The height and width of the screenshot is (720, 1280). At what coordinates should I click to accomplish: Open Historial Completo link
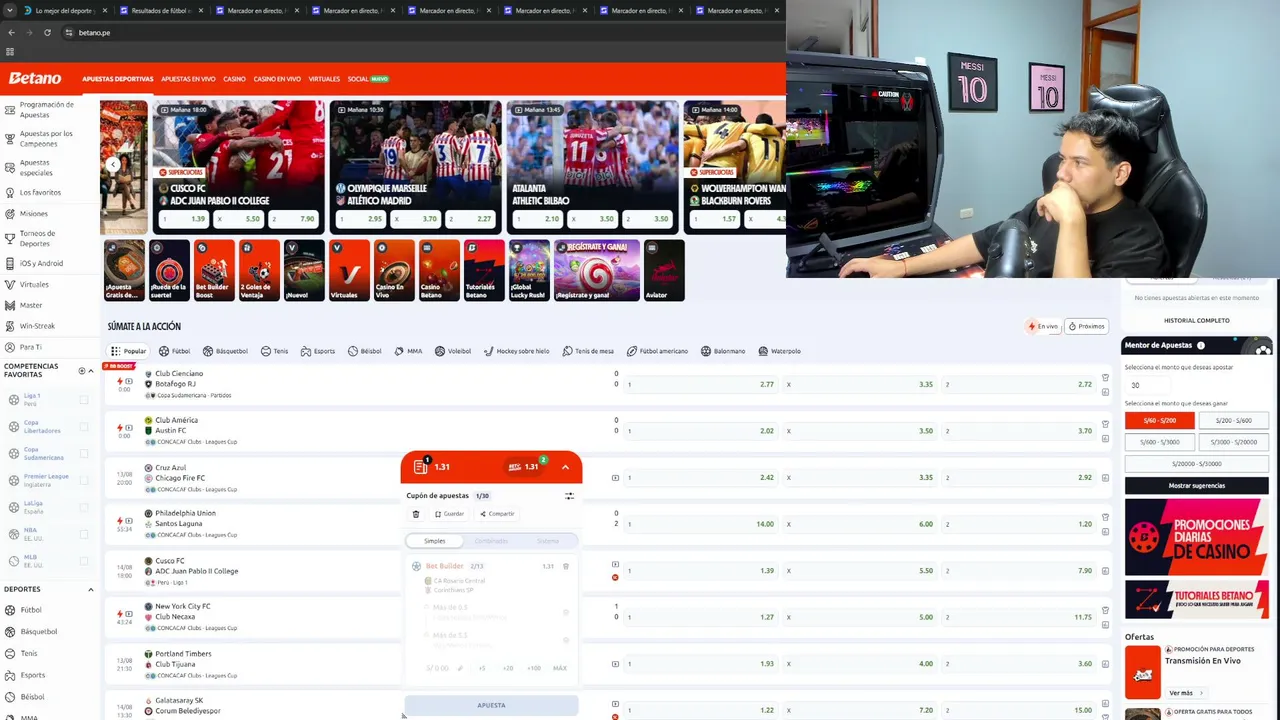coord(1197,320)
